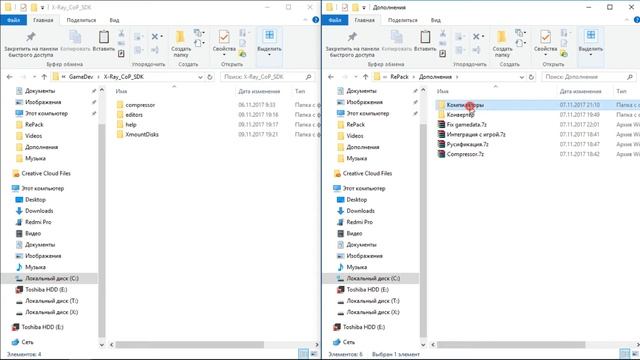Switch left window to details view icon

(303, 353)
